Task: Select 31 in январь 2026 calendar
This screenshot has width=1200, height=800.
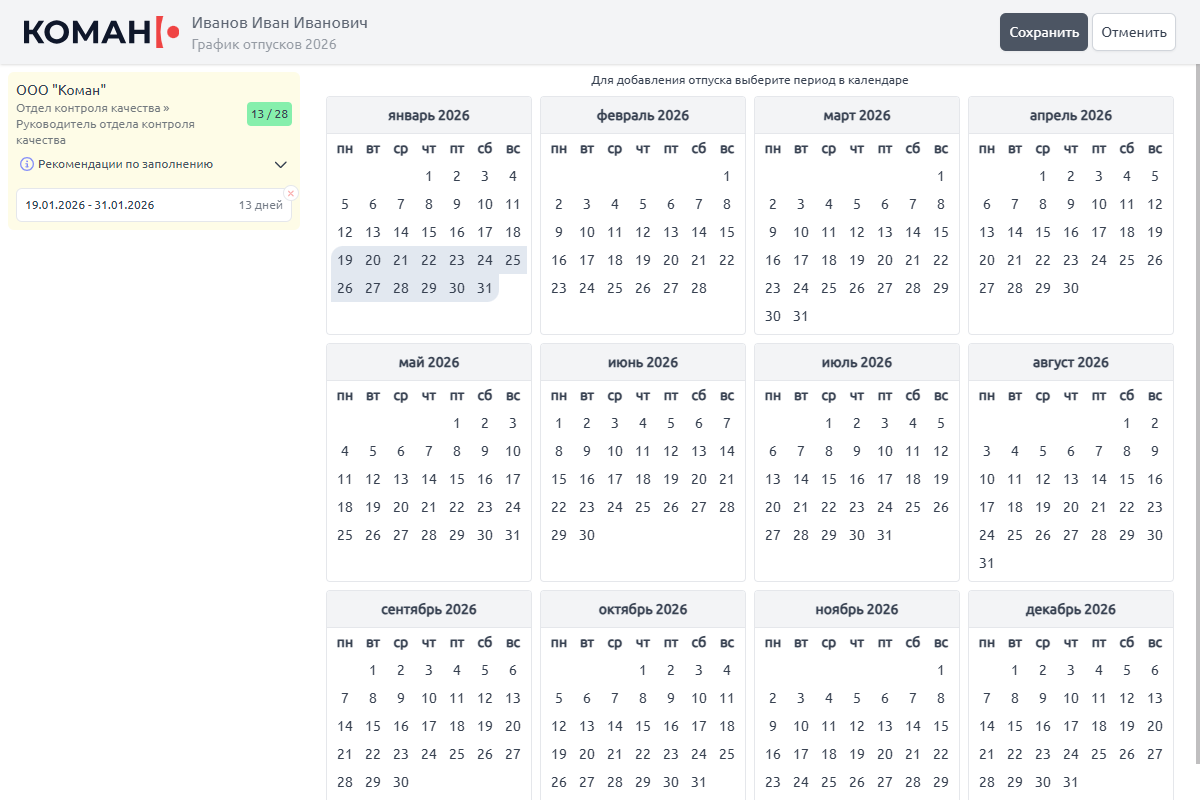Action: click(485, 288)
